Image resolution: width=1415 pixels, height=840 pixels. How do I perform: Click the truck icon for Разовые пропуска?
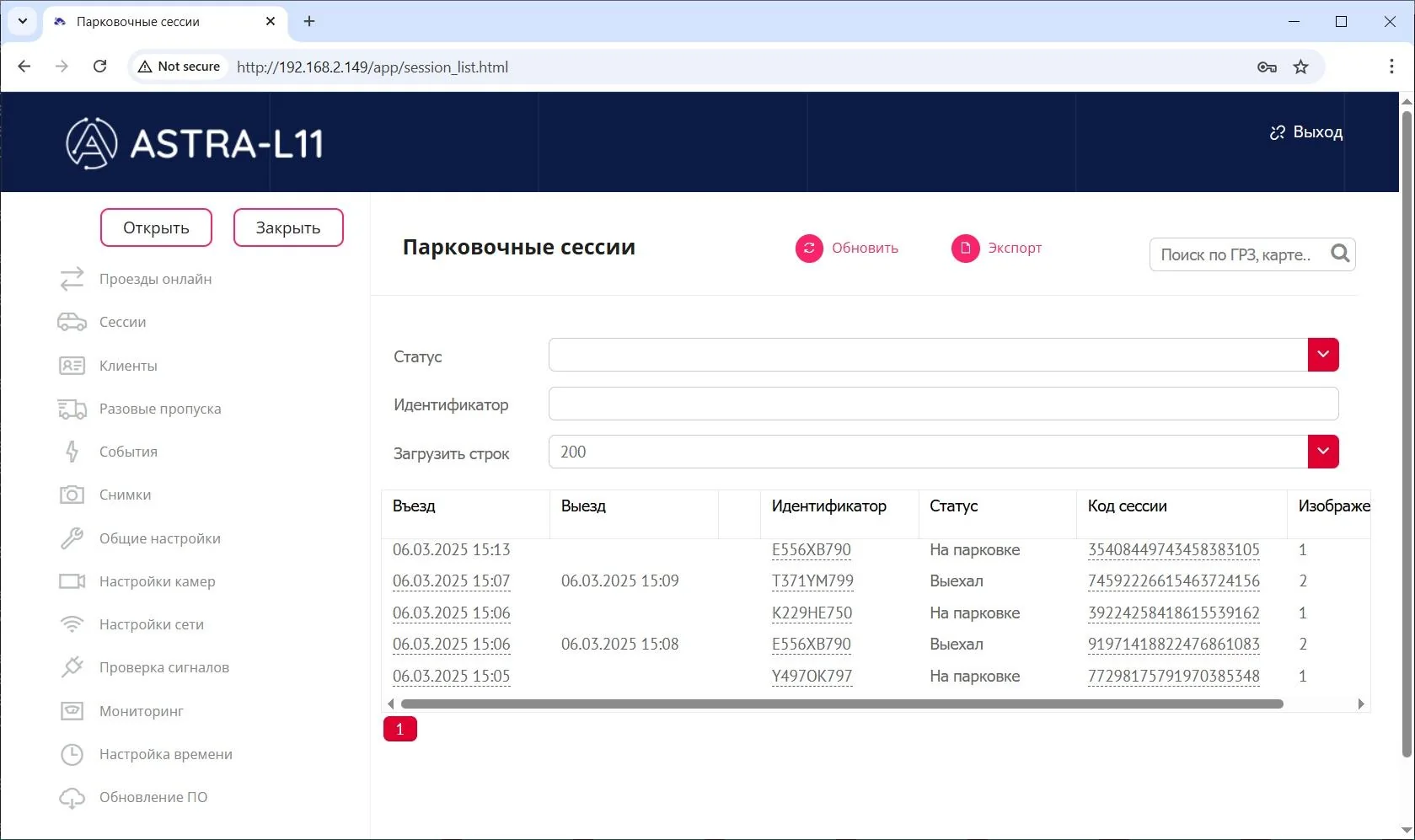pos(72,409)
